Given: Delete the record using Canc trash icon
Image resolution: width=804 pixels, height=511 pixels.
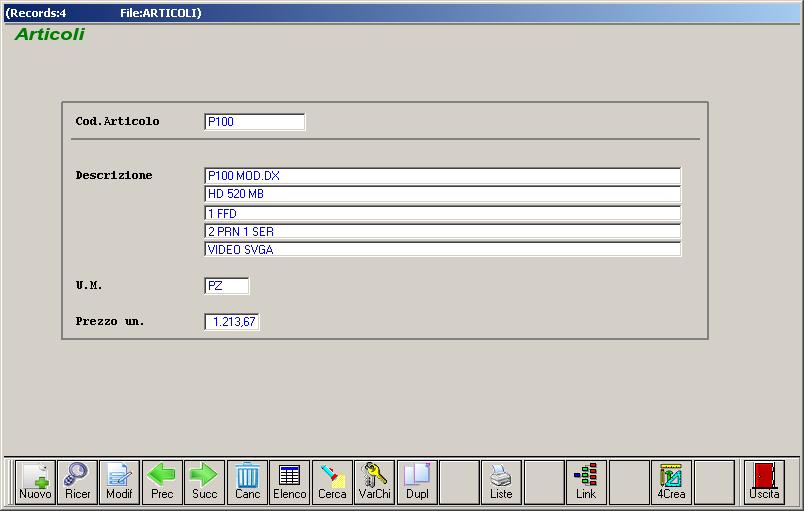Looking at the screenshot, I should (247, 481).
